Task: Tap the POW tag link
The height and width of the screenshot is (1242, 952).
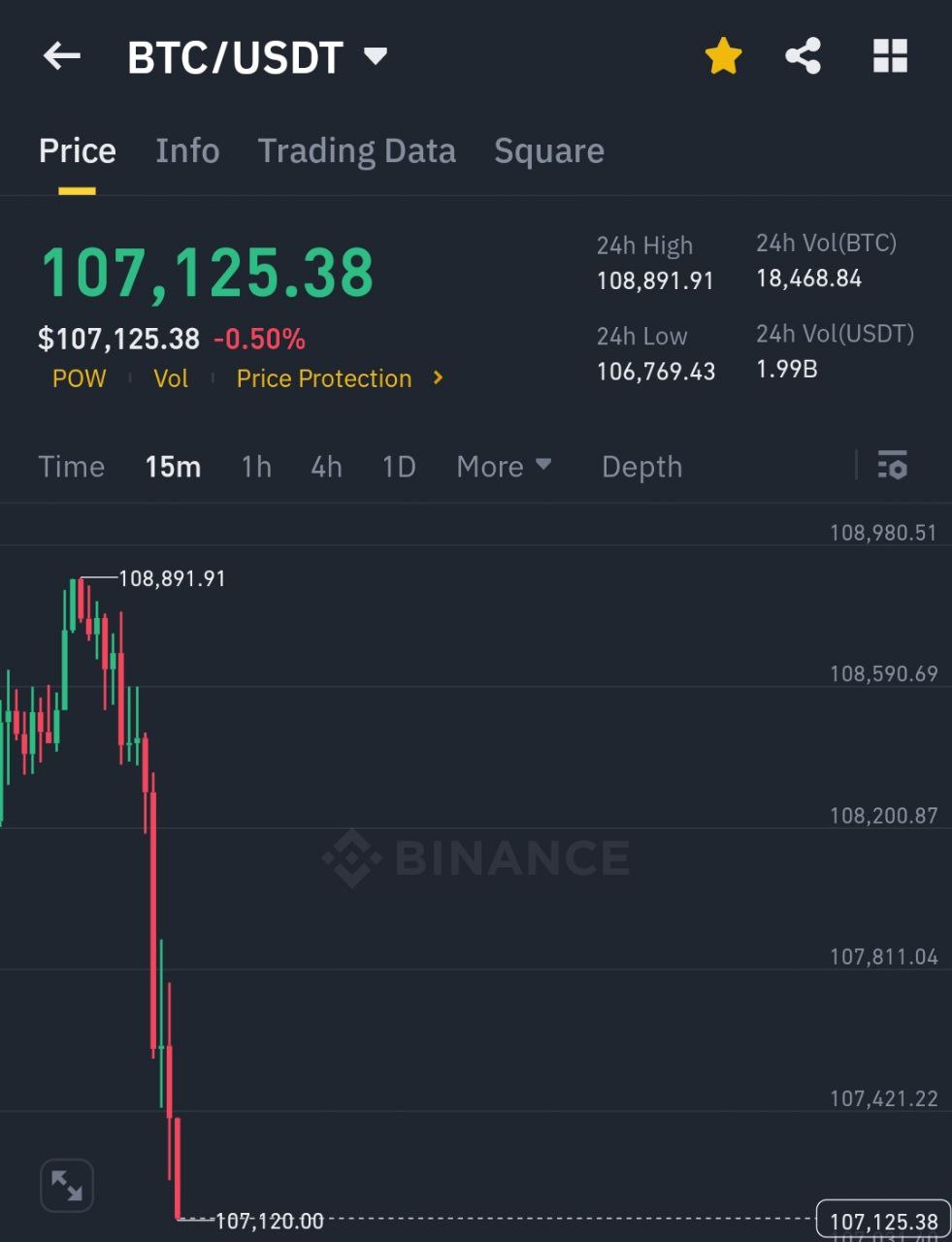Action: (80, 378)
